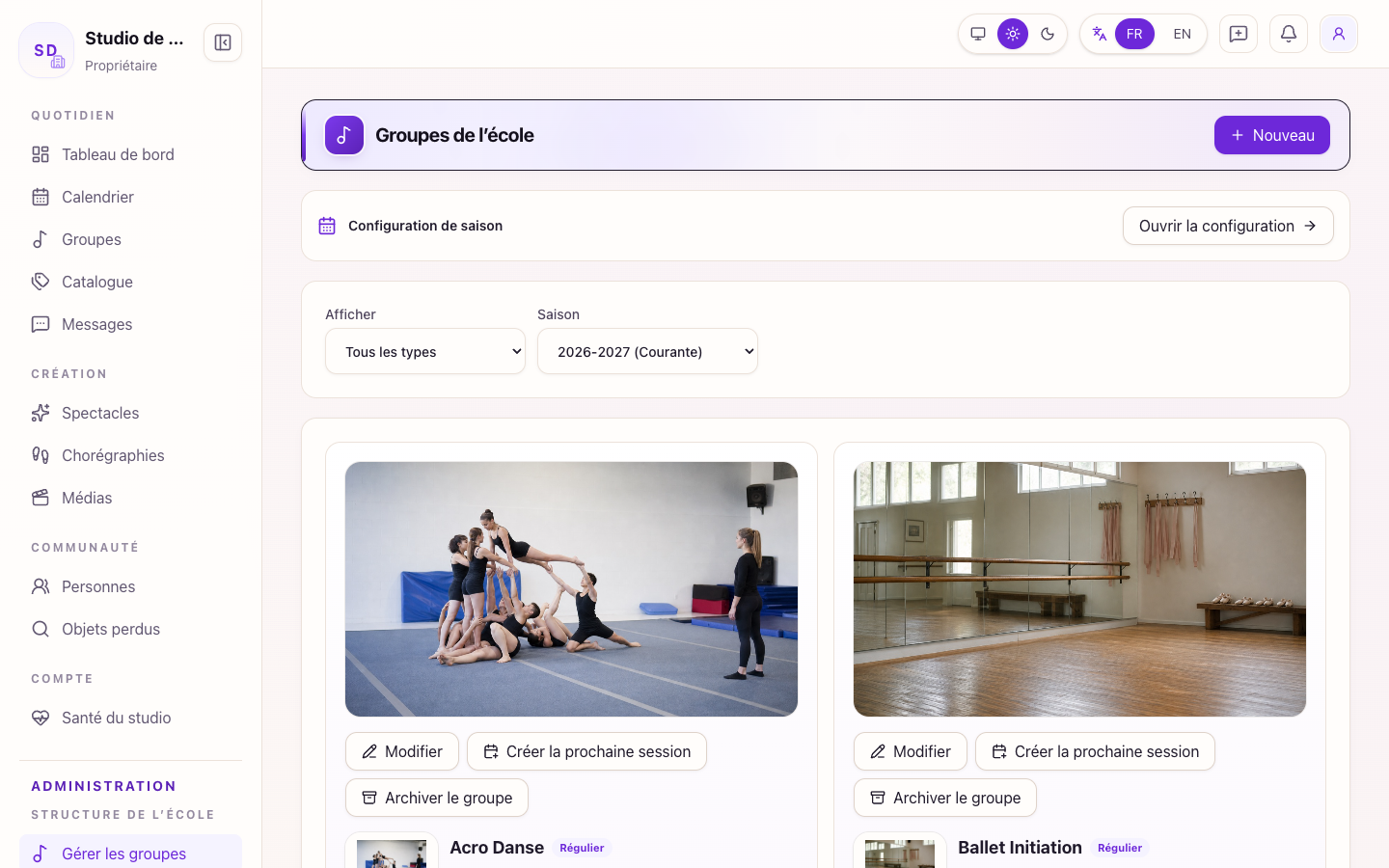
Task: Click the translate languages icon
Action: (x=1099, y=34)
